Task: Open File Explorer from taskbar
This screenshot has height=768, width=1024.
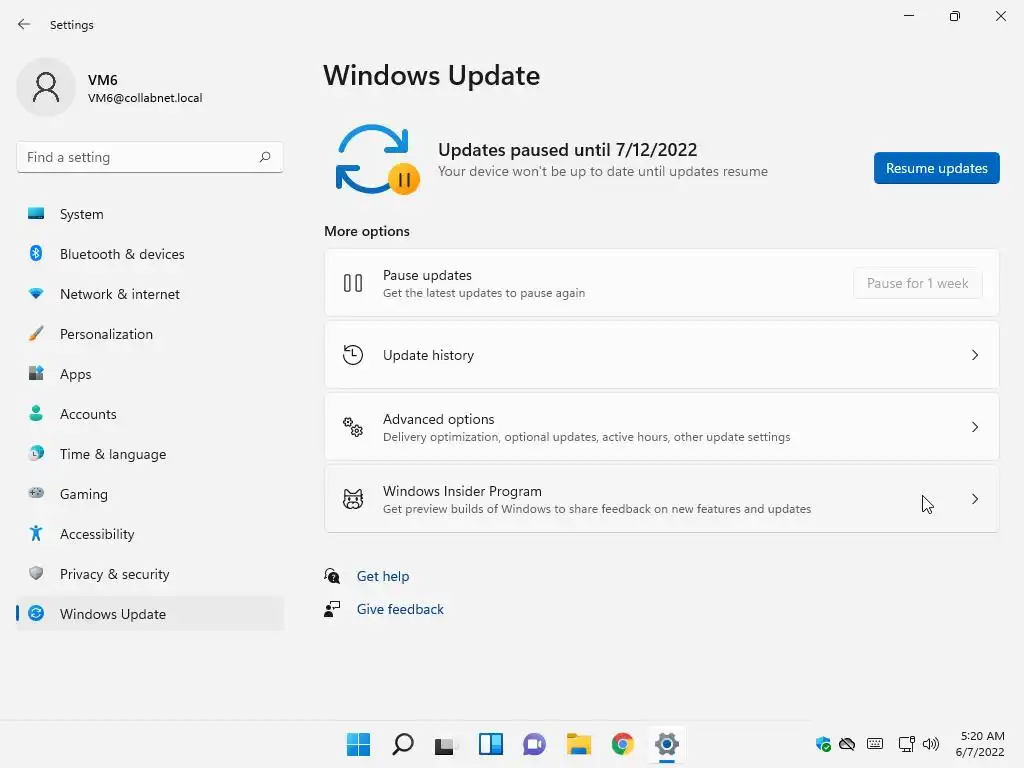Action: click(x=579, y=744)
